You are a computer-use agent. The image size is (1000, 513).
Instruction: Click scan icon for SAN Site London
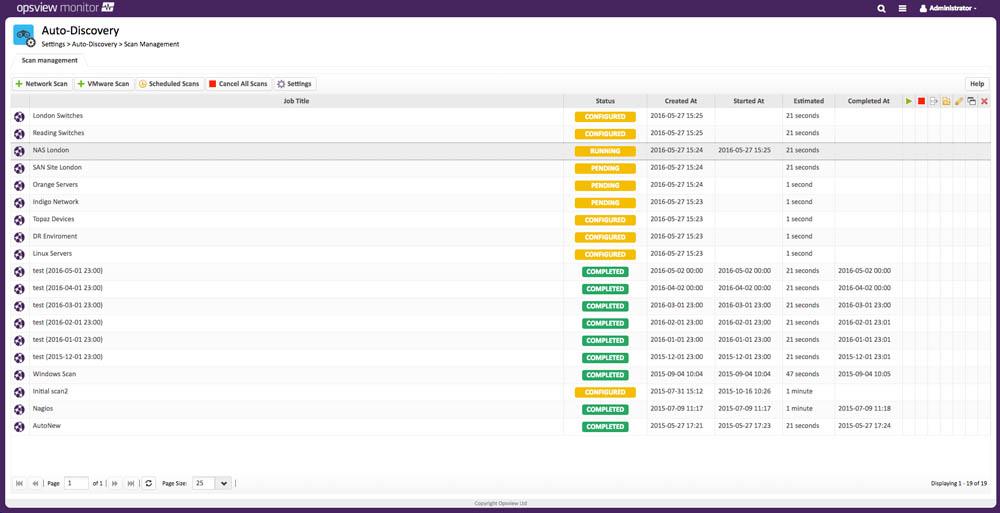click(19, 168)
